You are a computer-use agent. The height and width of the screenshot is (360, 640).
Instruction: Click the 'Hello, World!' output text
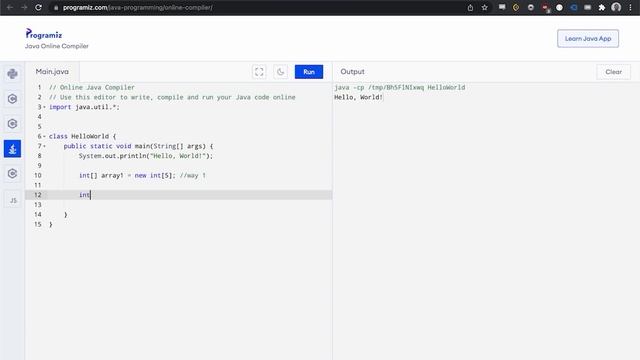point(358,97)
